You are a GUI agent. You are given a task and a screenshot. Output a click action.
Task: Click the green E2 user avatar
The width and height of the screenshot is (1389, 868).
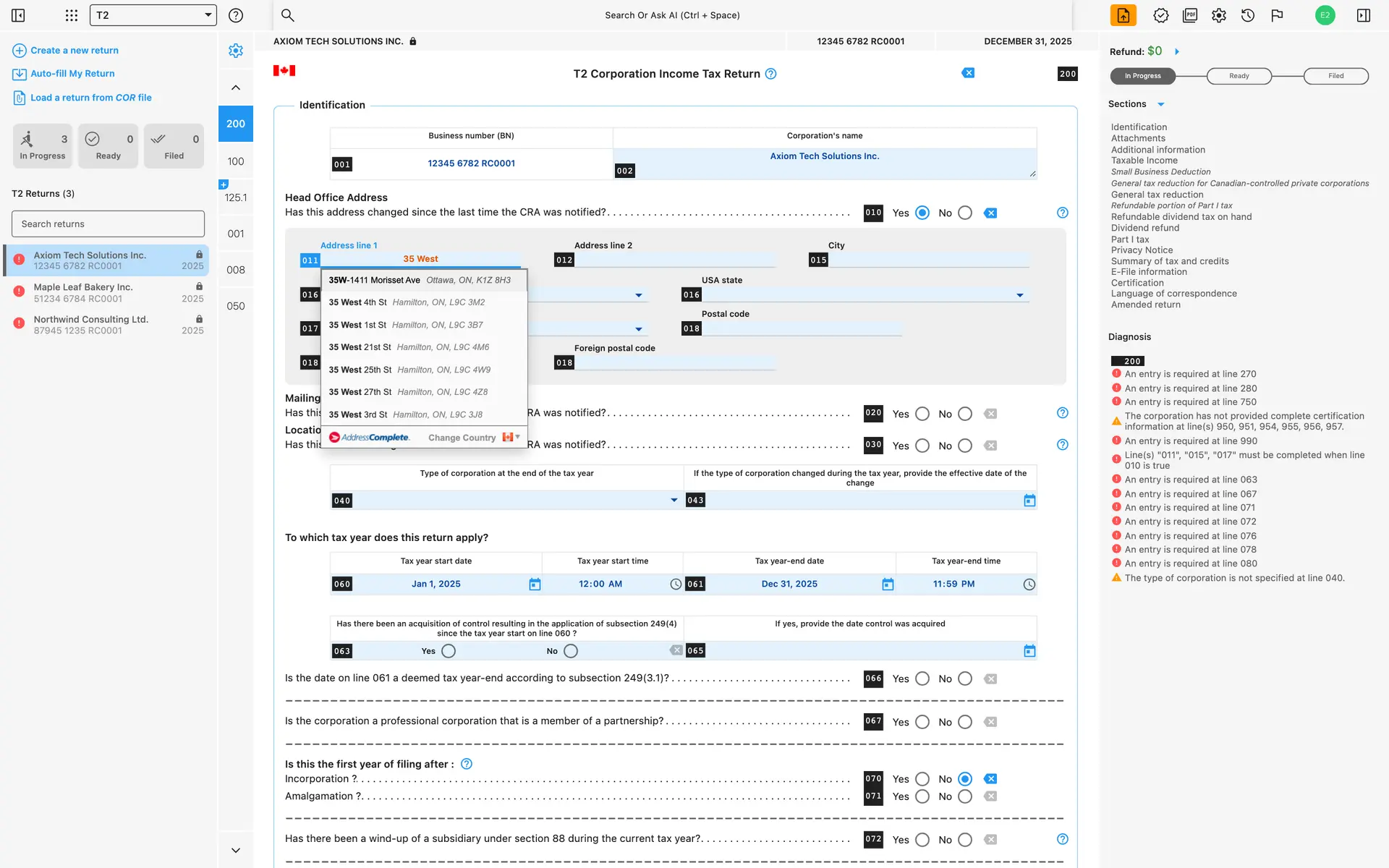tap(1325, 15)
